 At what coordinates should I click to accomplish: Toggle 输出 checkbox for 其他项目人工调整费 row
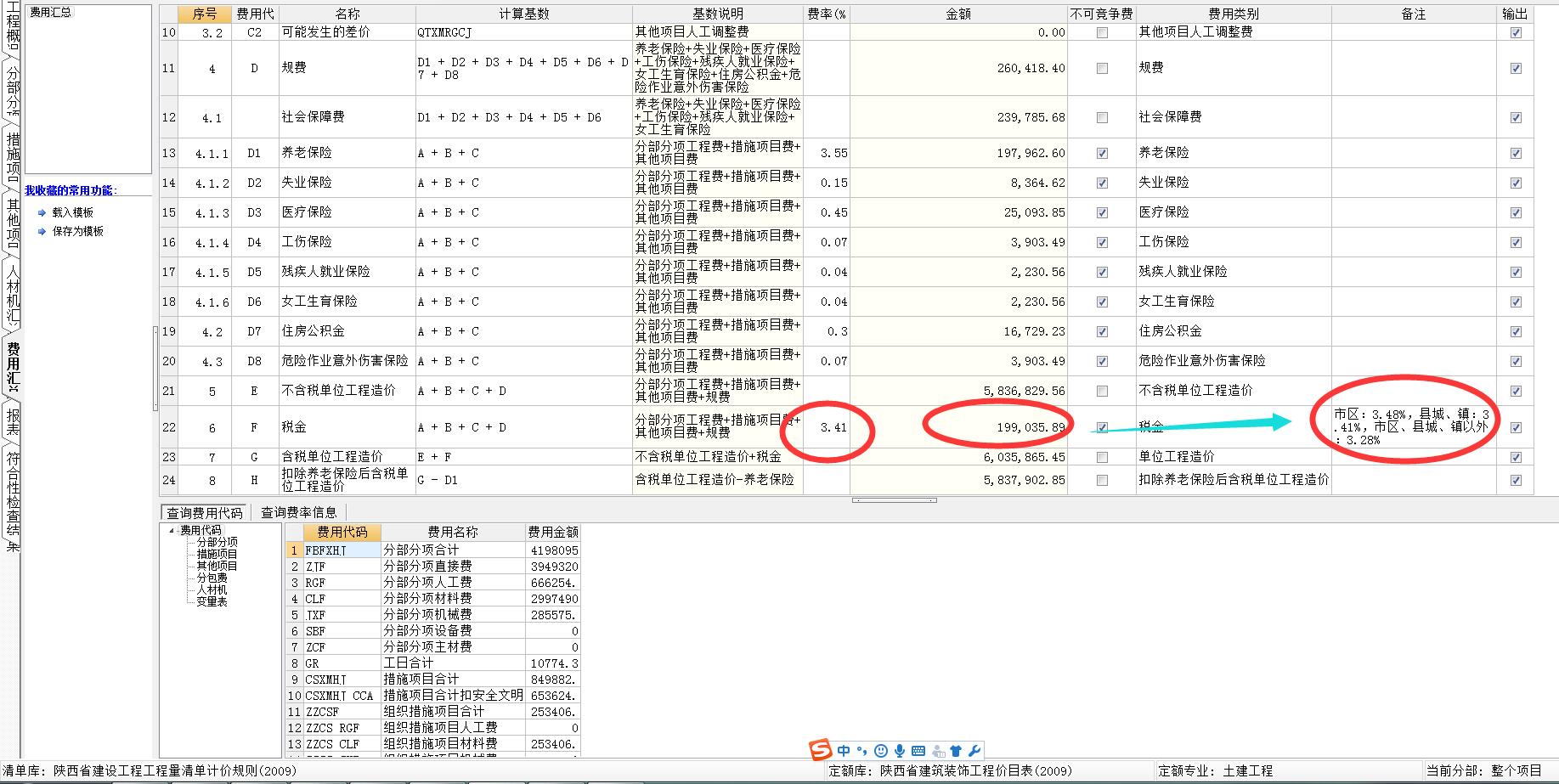[x=1516, y=33]
